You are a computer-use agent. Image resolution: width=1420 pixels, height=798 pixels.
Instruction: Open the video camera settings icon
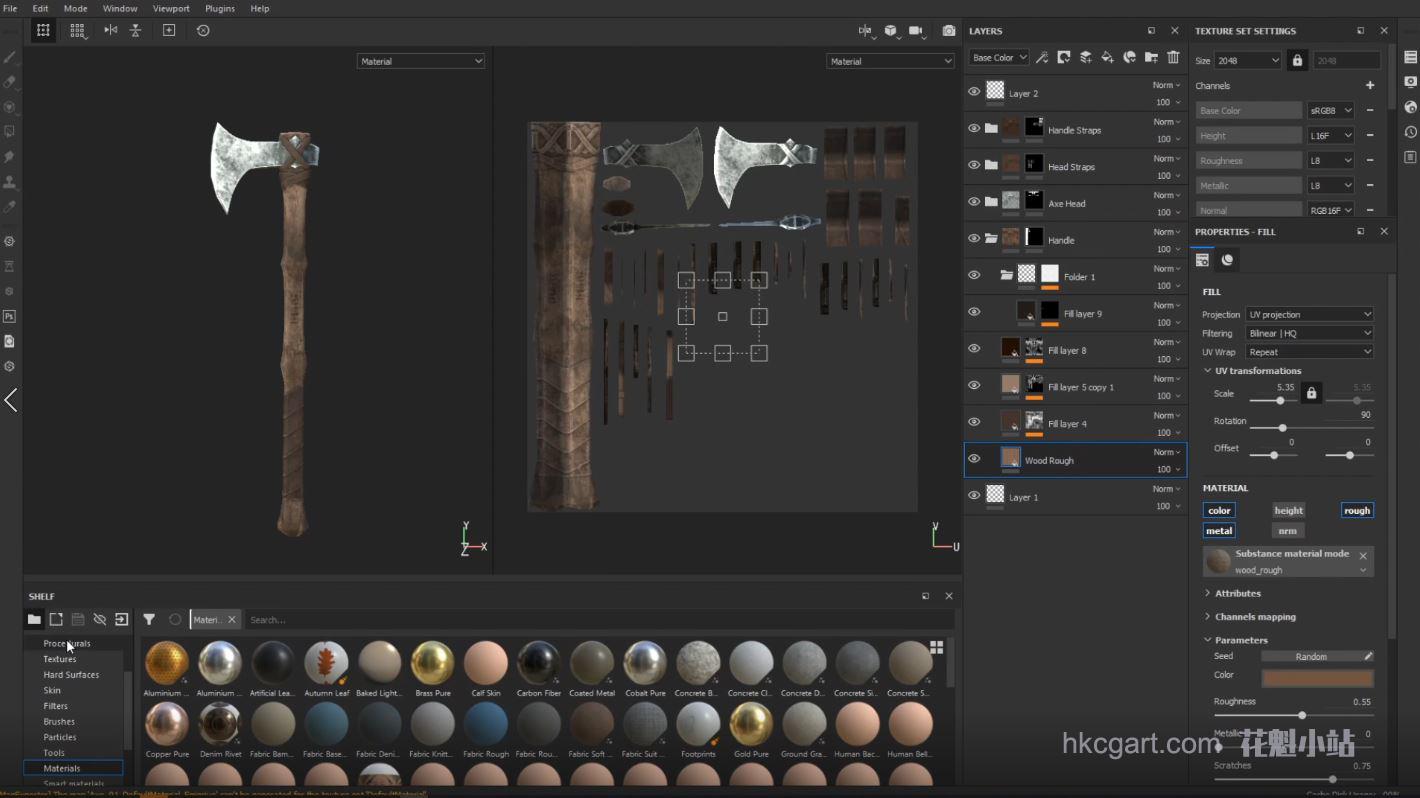click(x=916, y=31)
